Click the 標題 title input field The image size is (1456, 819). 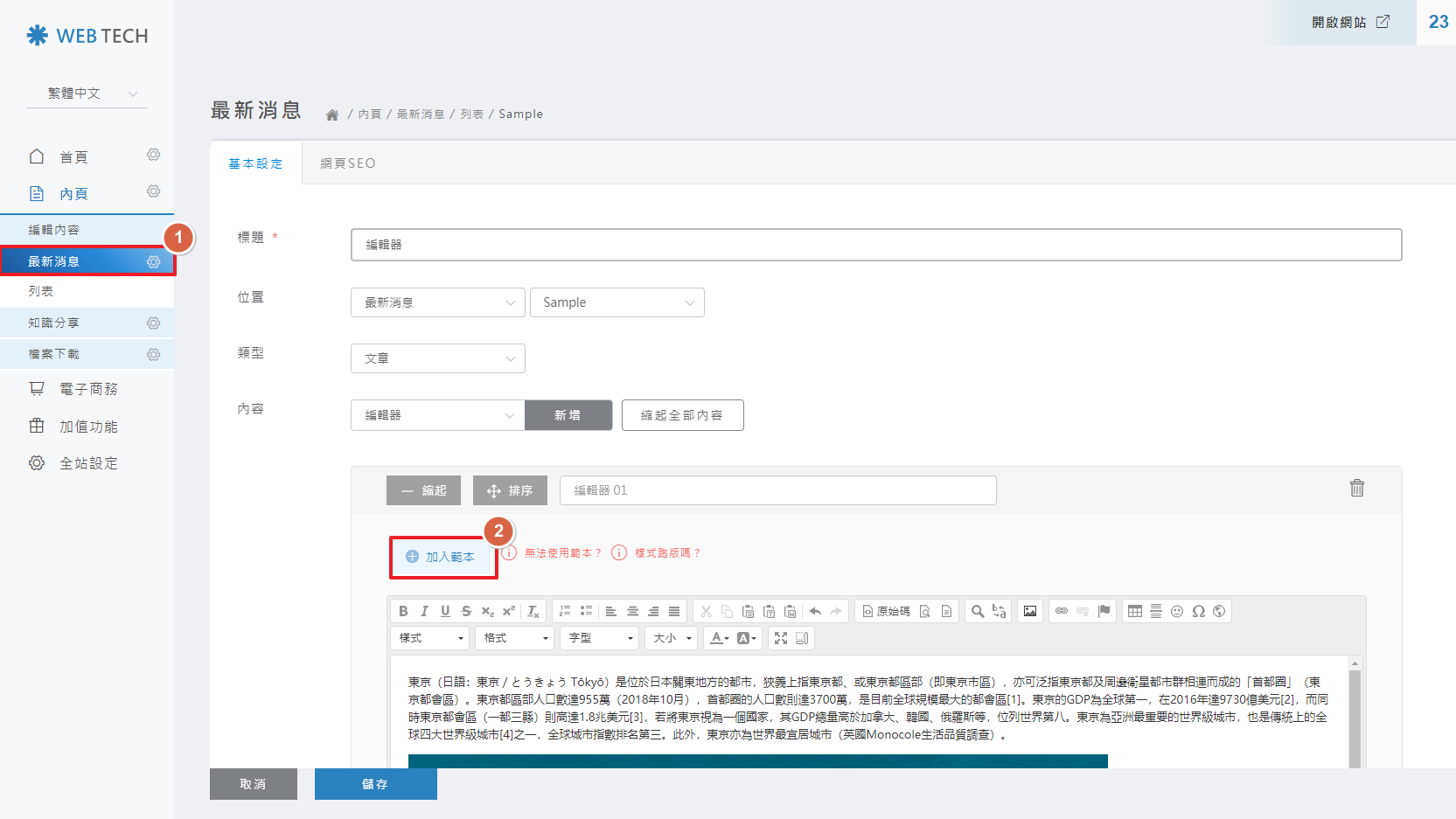click(875, 245)
